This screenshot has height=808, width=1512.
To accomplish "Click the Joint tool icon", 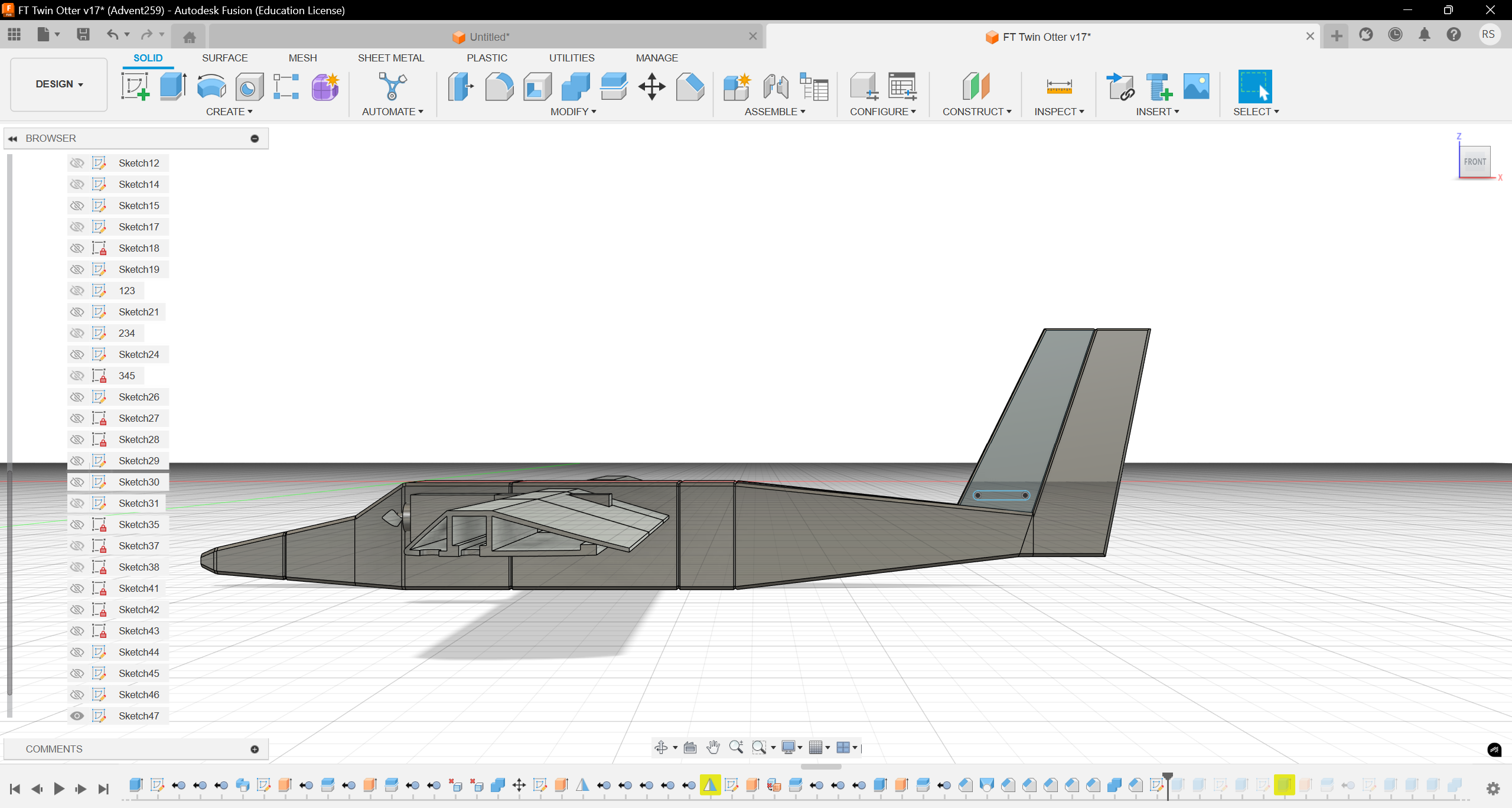I will click(x=775, y=86).
